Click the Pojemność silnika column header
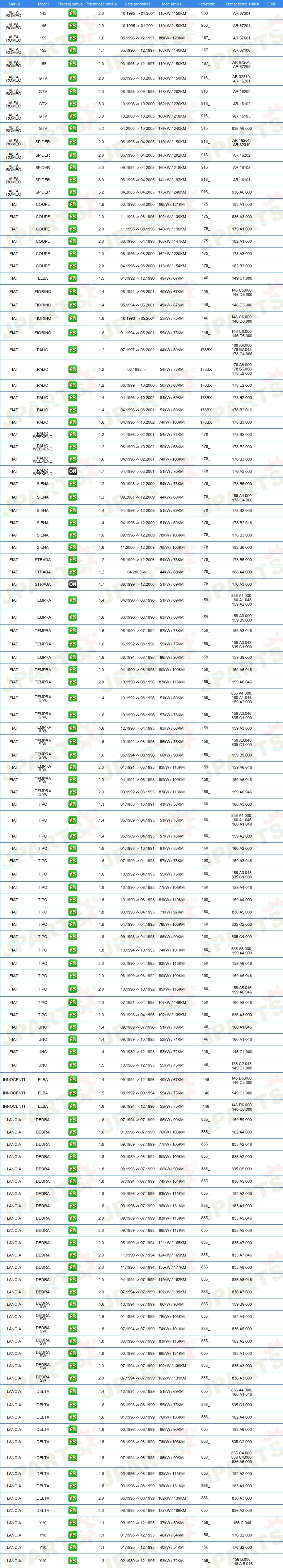 [101, 4]
